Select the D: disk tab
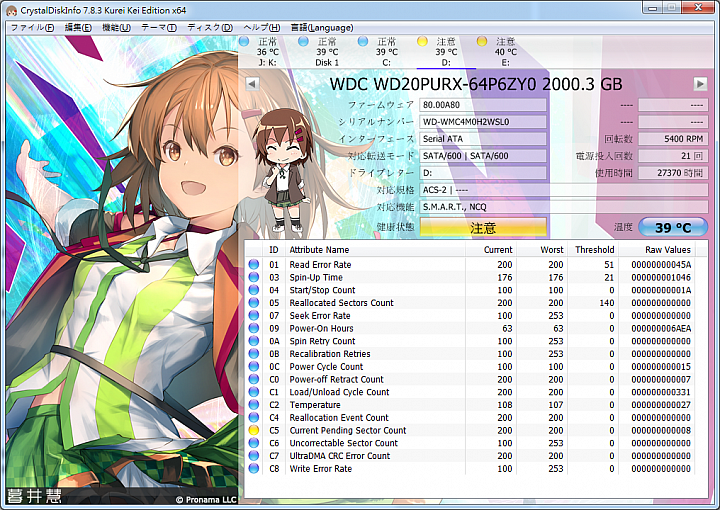The image size is (720, 510). [x=446, y=52]
